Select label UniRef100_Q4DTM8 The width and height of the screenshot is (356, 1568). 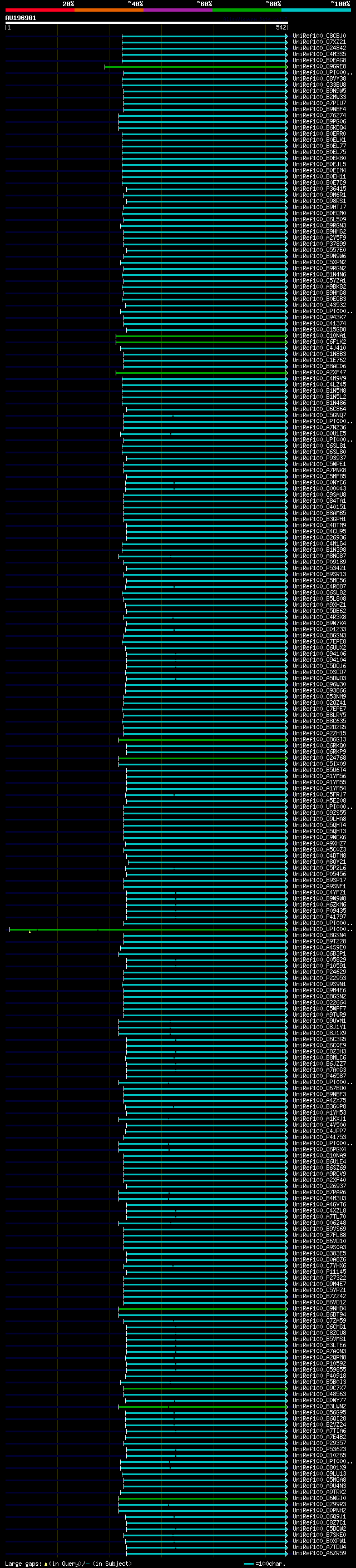pos(319,856)
